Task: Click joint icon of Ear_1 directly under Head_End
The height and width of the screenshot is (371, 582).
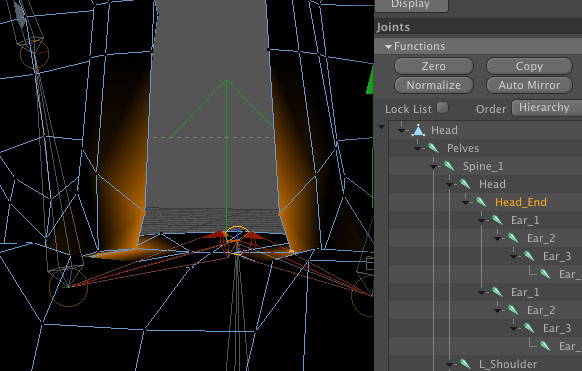Action: (x=497, y=220)
